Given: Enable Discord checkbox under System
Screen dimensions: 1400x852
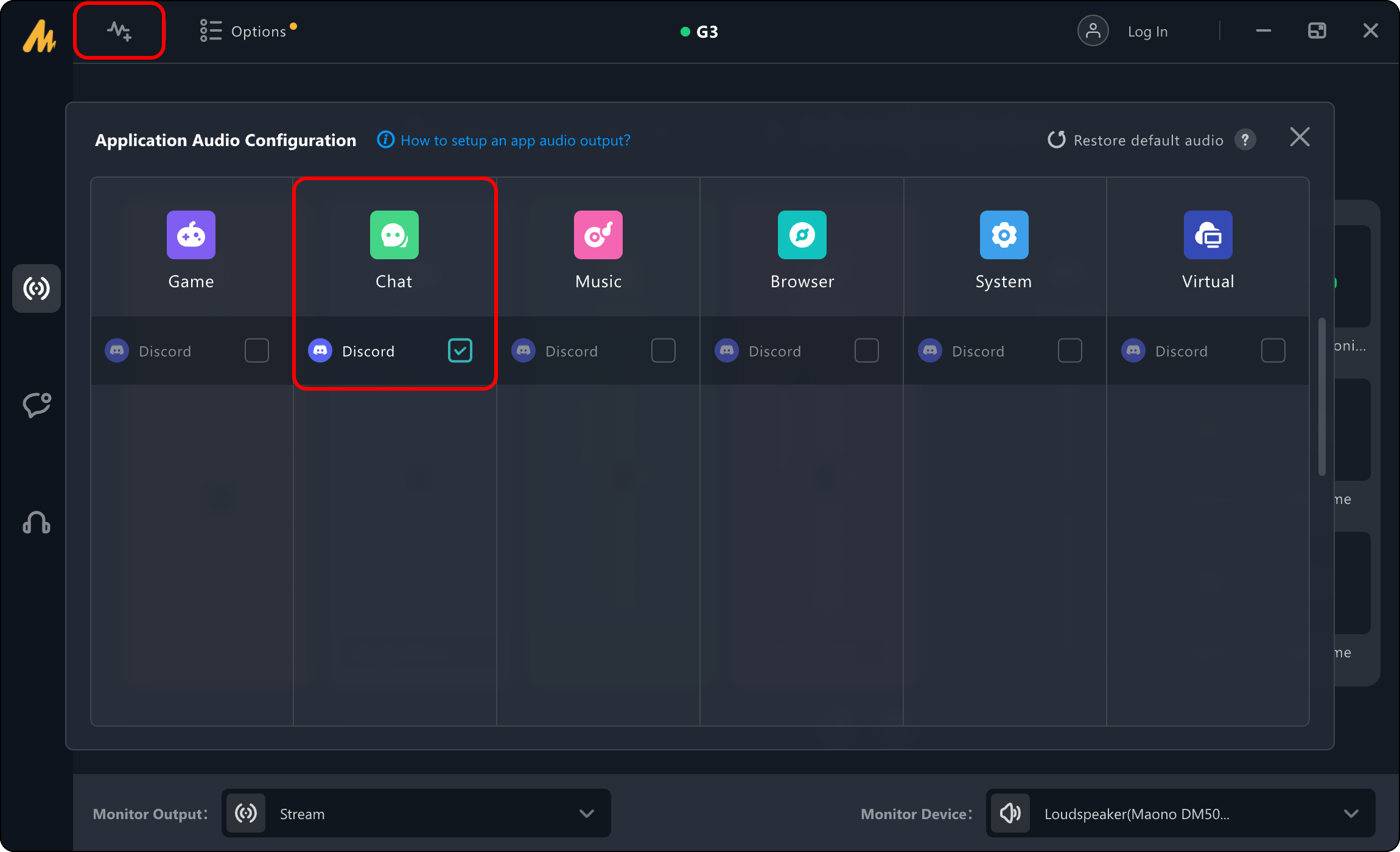Looking at the screenshot, I should tap(1070, 351).
